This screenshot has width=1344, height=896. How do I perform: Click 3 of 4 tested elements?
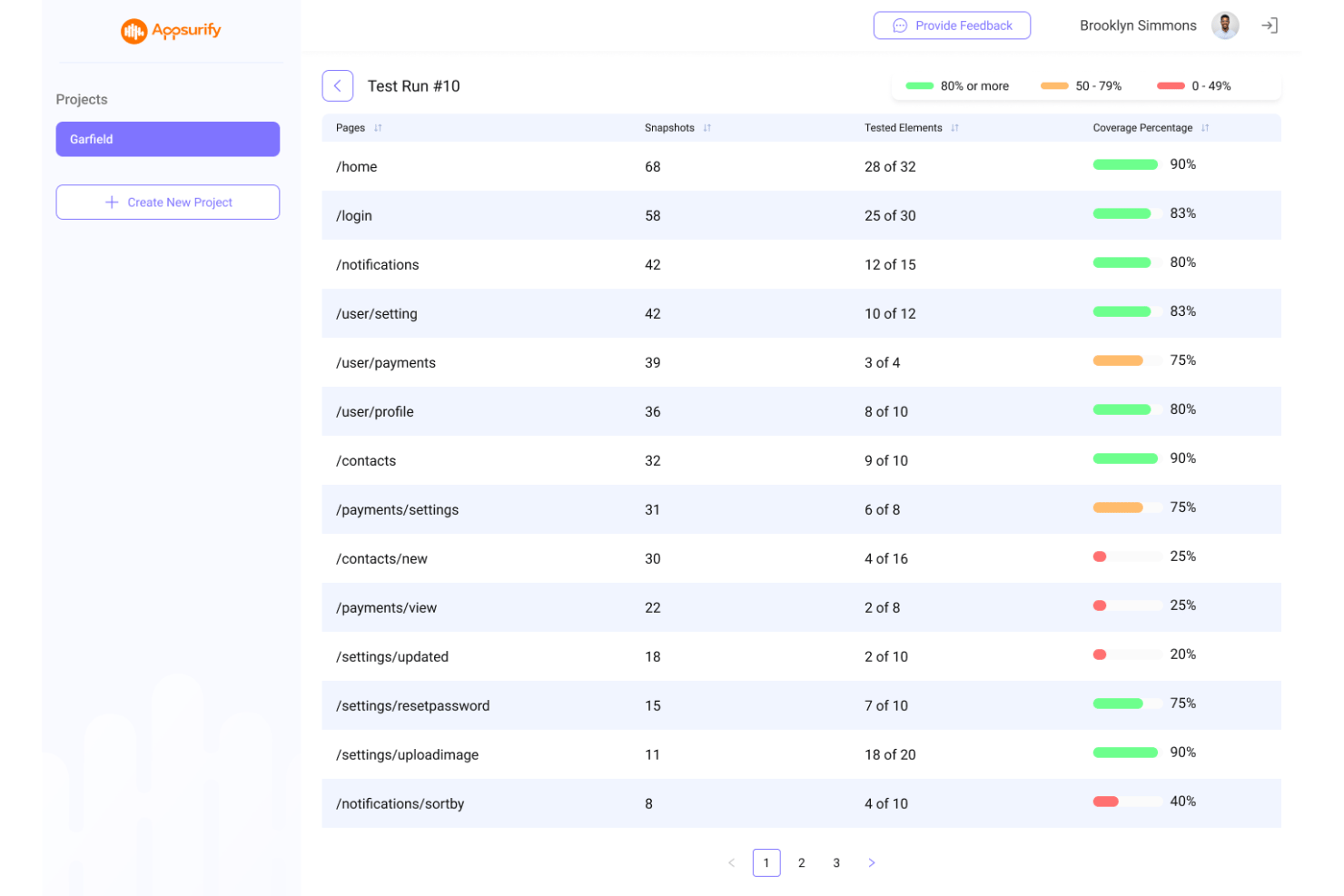(882, 363)
